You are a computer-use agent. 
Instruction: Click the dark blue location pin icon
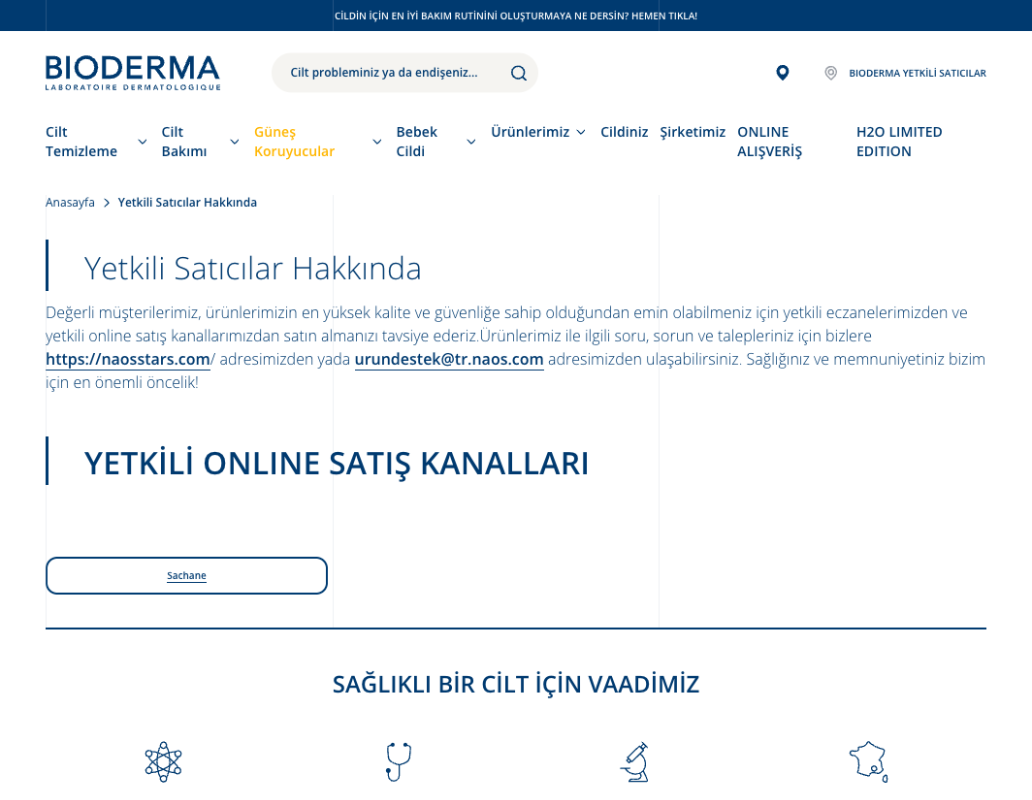(782, 72)
